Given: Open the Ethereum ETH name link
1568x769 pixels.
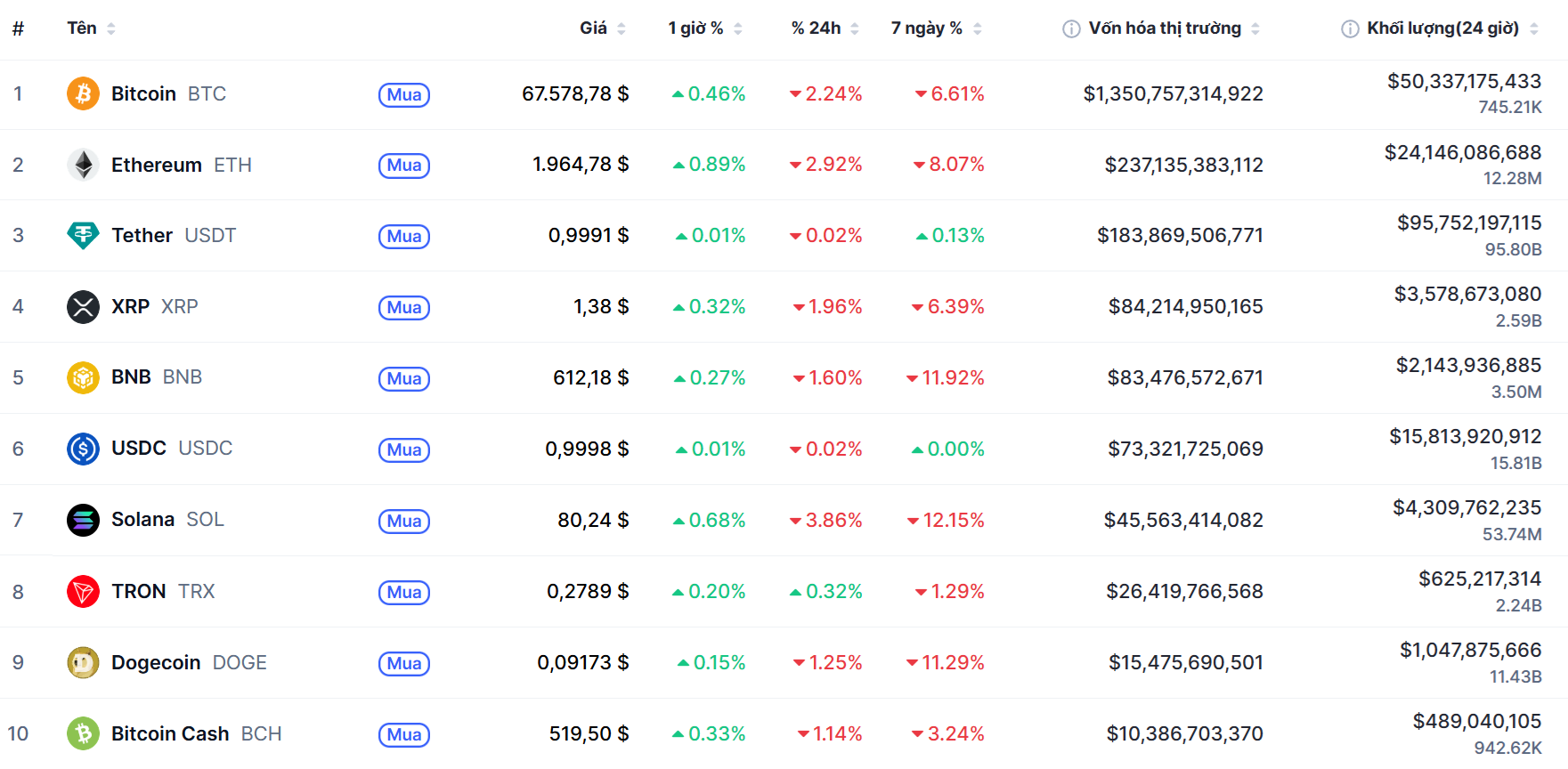Looking at the screenshot, I should tap(182, 165).
